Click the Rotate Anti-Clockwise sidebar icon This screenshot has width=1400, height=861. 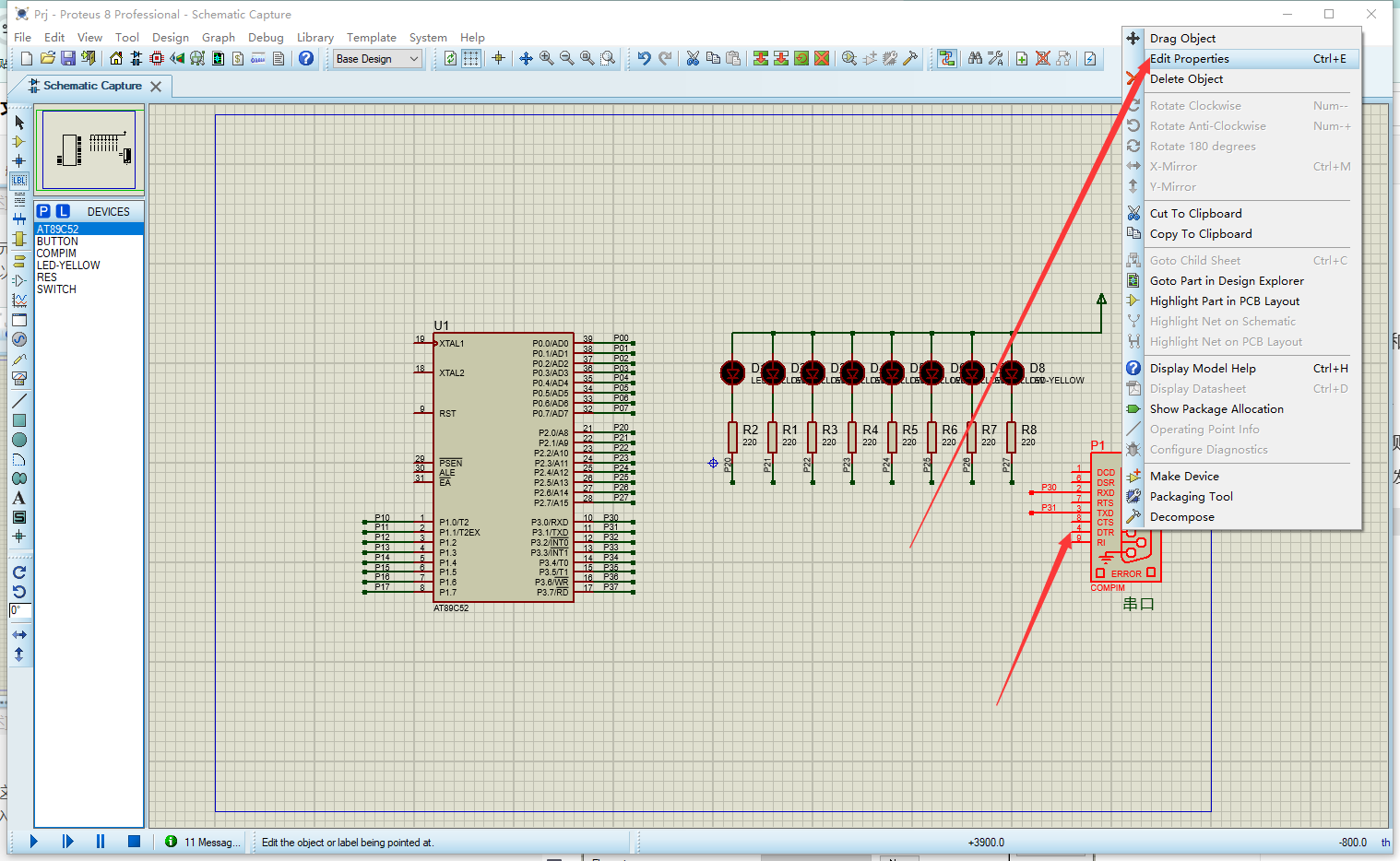point(19,592)
